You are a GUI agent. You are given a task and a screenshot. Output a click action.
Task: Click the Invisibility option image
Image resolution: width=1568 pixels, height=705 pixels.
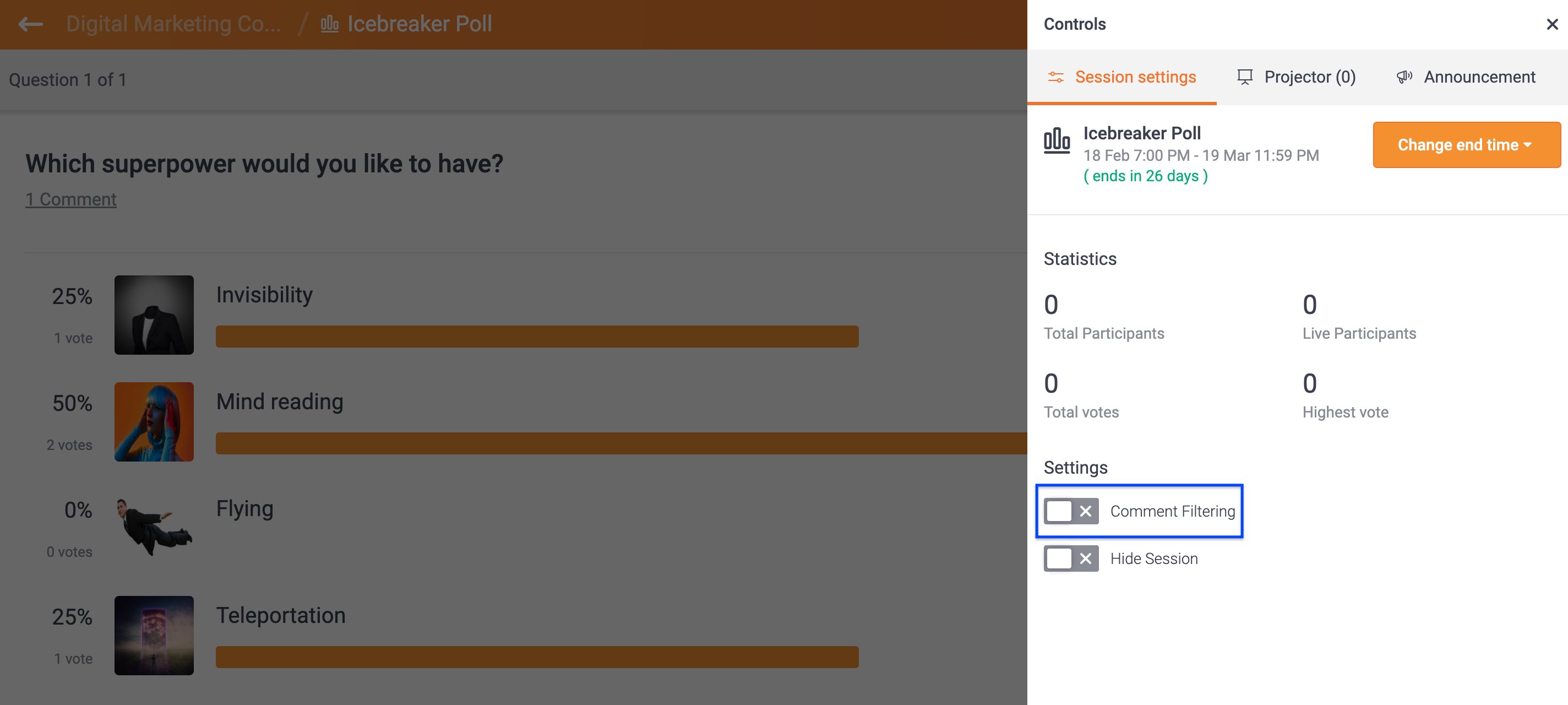(154, 314)
